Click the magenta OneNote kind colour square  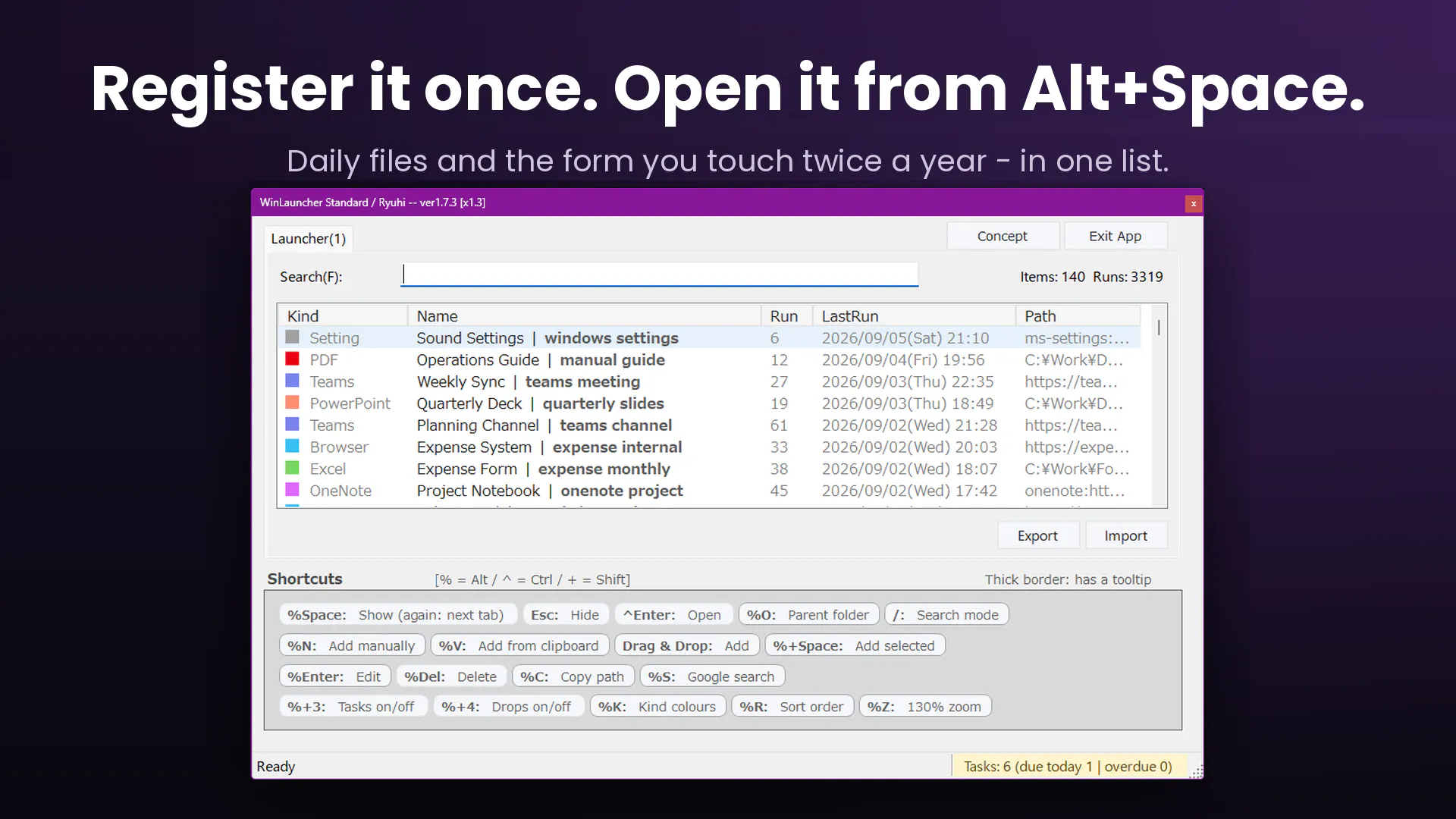292,490
